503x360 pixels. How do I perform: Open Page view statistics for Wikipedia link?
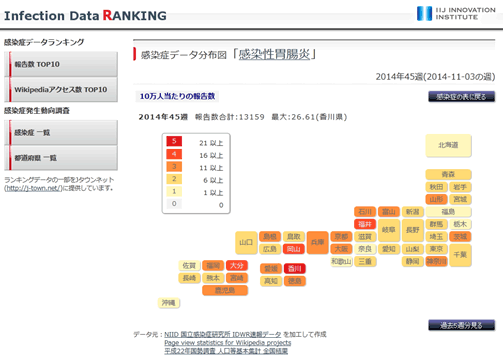[x=228, y=343]
